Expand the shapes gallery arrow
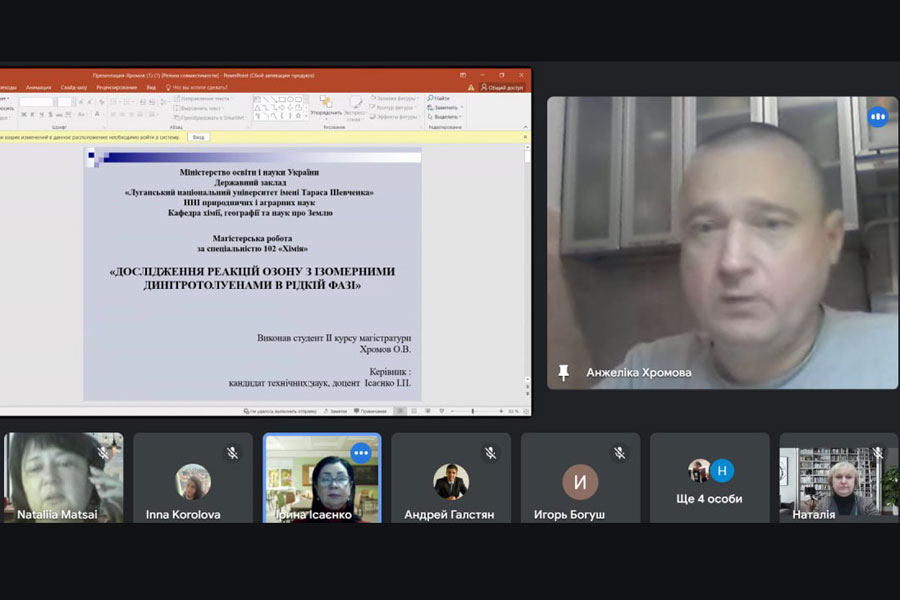 [306, 118]
